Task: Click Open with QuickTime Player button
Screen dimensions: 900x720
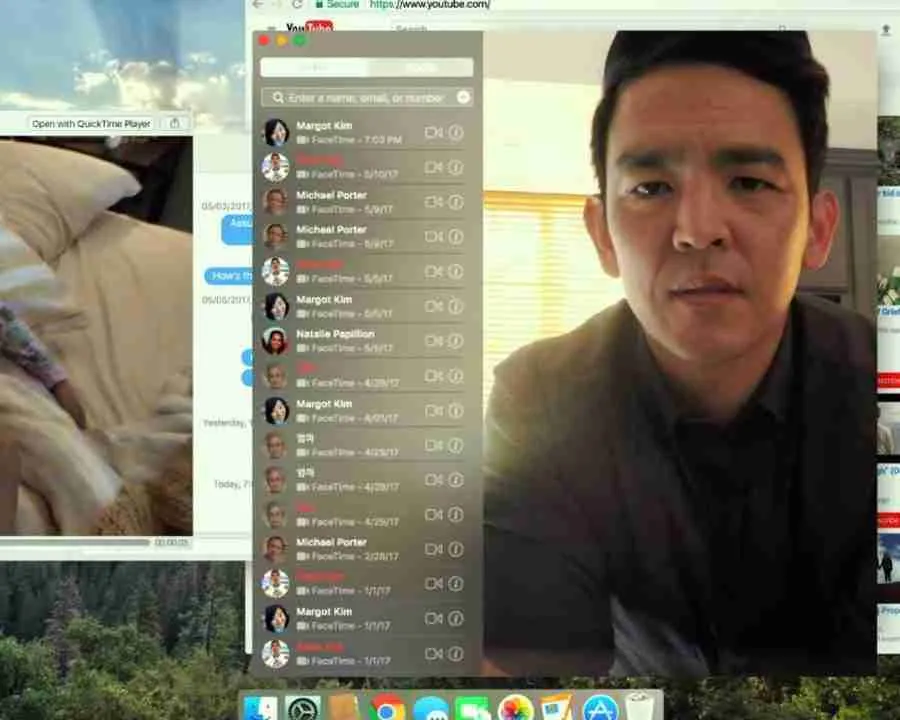Action: point(91,123)
